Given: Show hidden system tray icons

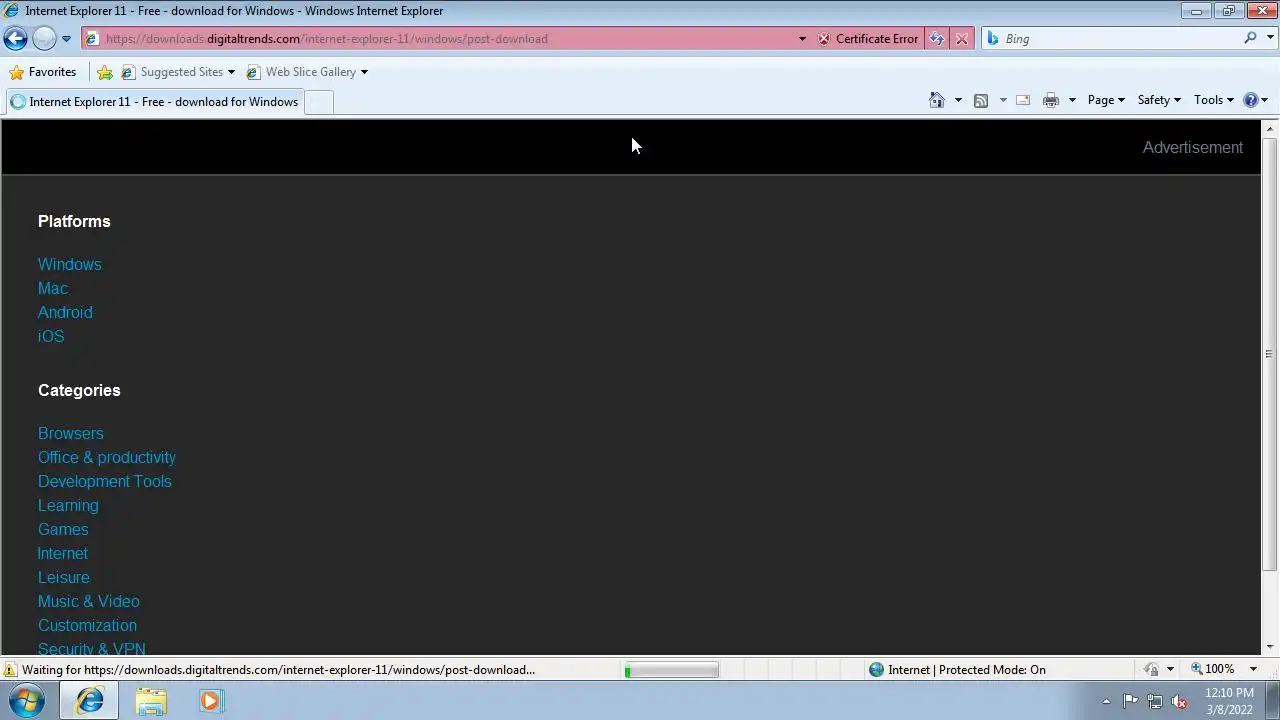Looking at the screenshot, I should point(1106,701).
